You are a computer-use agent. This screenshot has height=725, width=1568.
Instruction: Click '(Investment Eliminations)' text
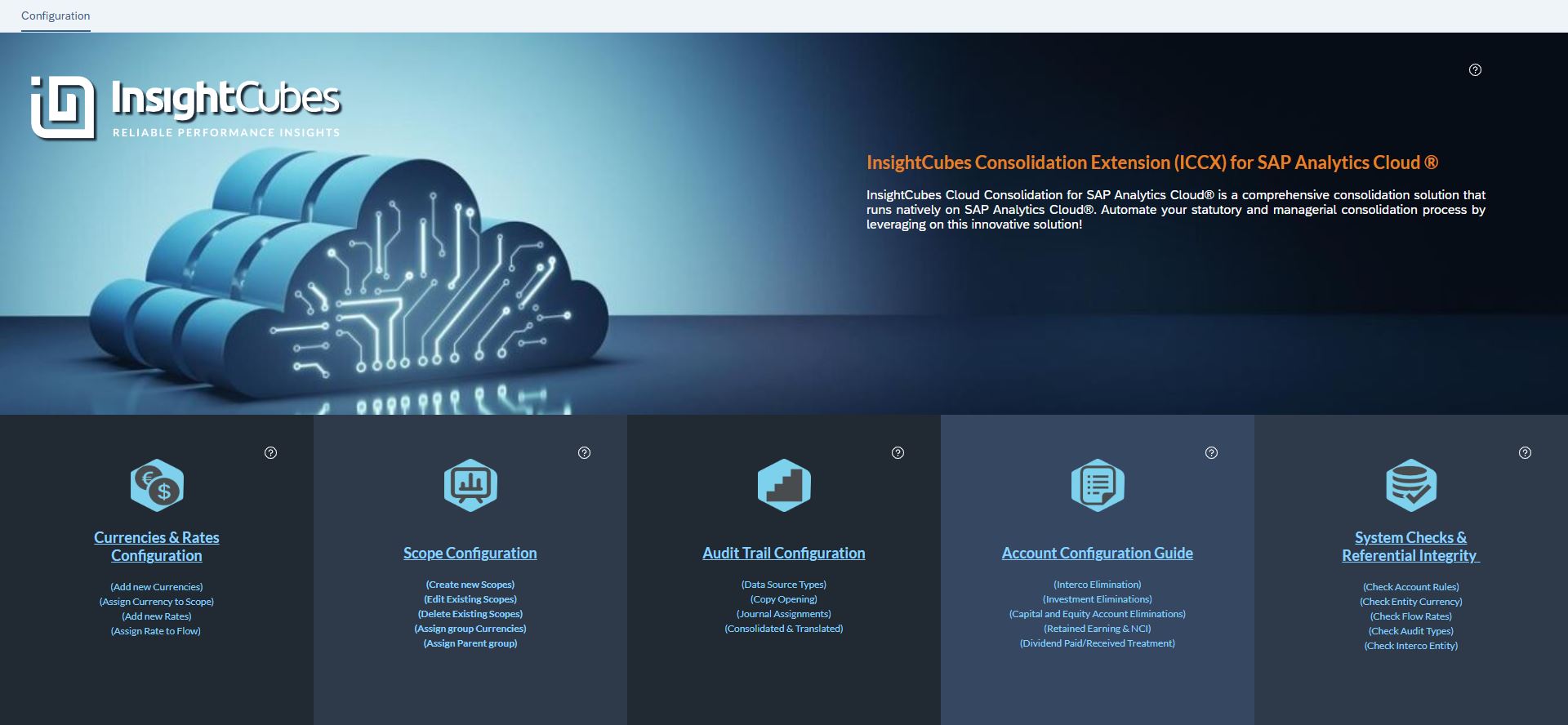pyautogui.click(x=1098, y=599)
